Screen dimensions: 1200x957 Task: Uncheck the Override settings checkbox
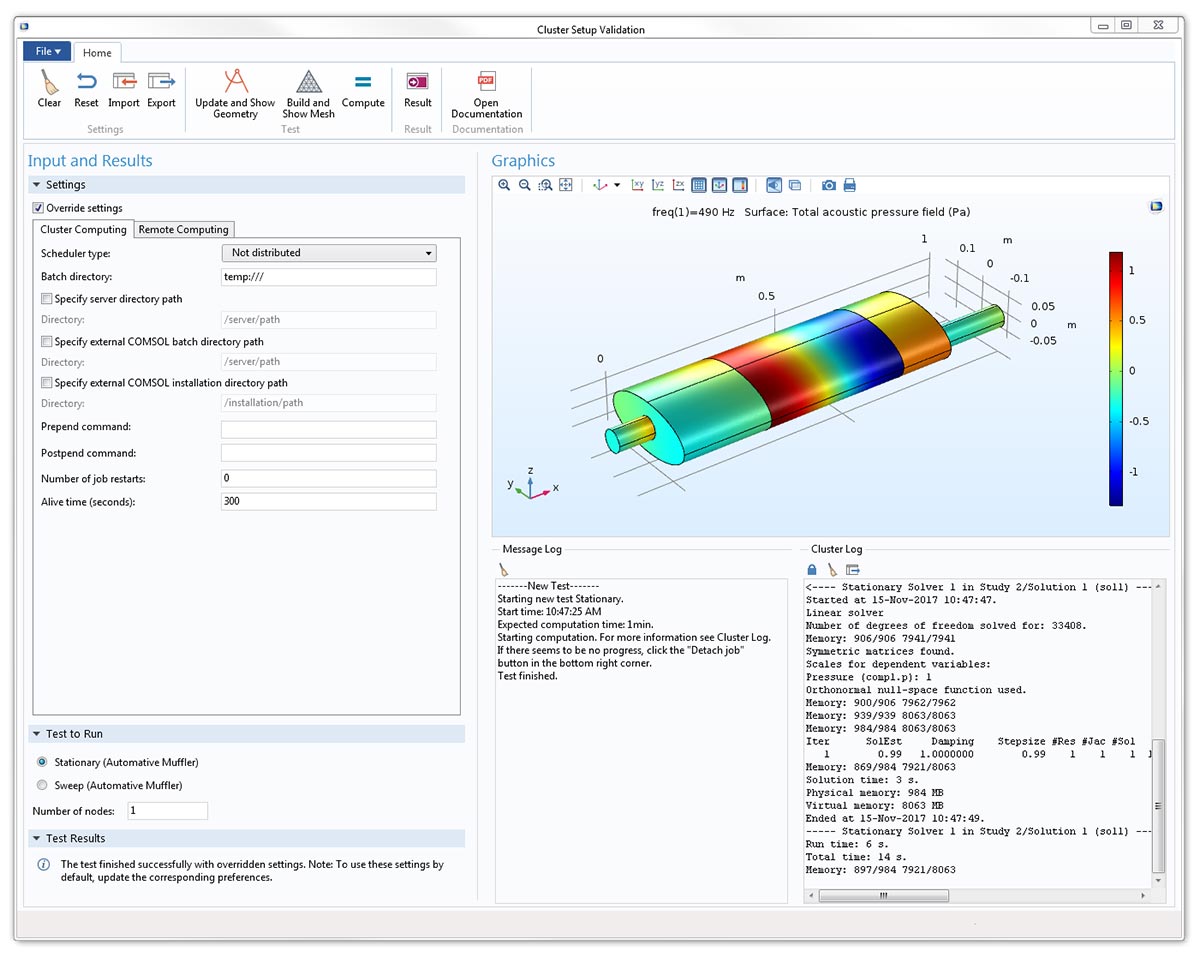tap(38, 208)
